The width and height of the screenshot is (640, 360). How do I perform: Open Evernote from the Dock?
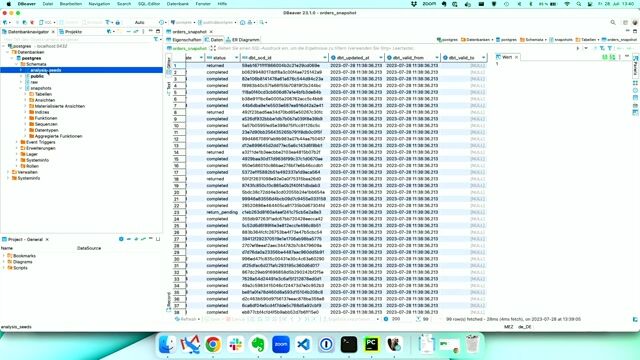[x=258, y=344]
